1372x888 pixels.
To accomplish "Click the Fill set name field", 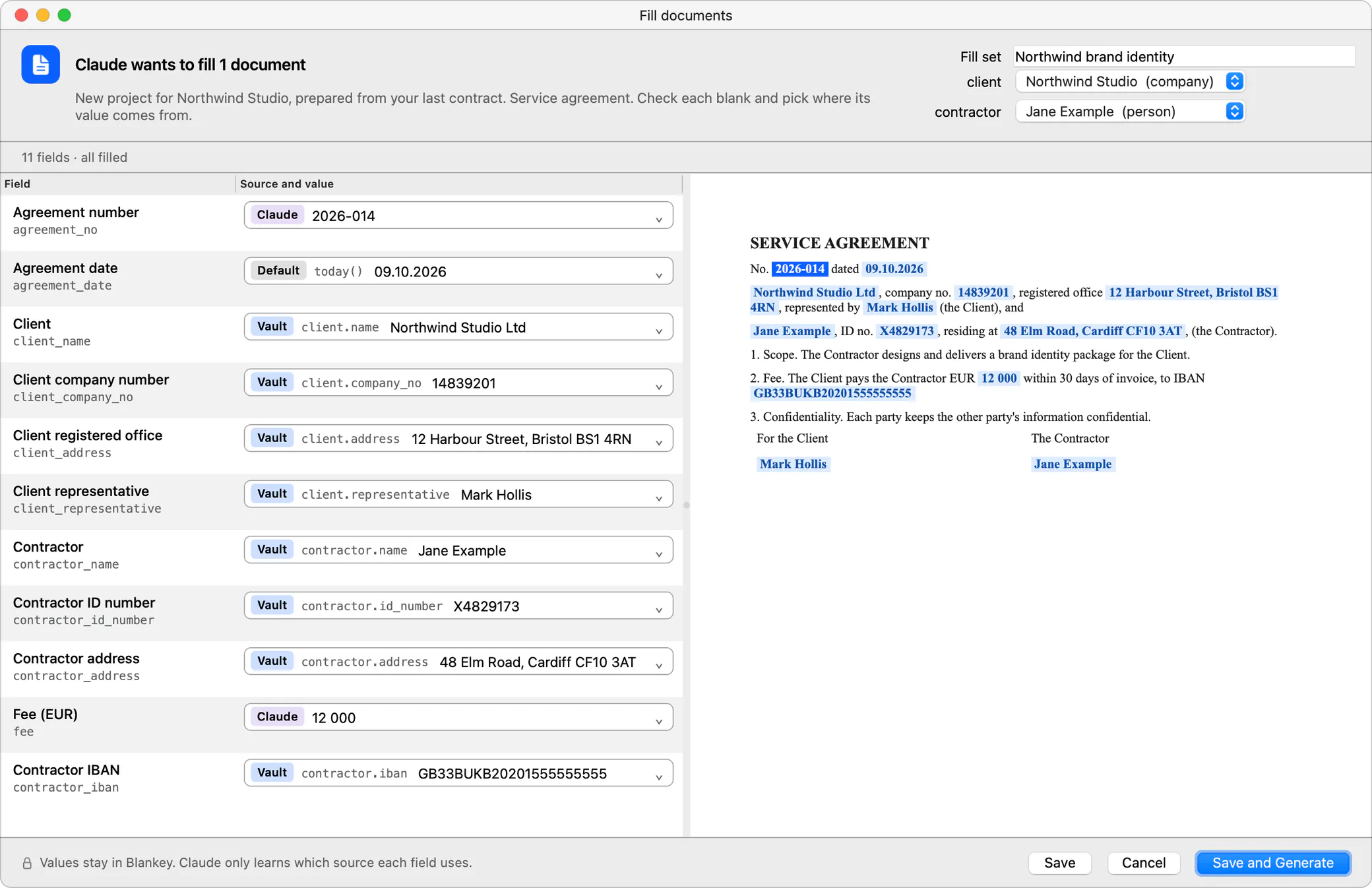I will [1184, 57].
